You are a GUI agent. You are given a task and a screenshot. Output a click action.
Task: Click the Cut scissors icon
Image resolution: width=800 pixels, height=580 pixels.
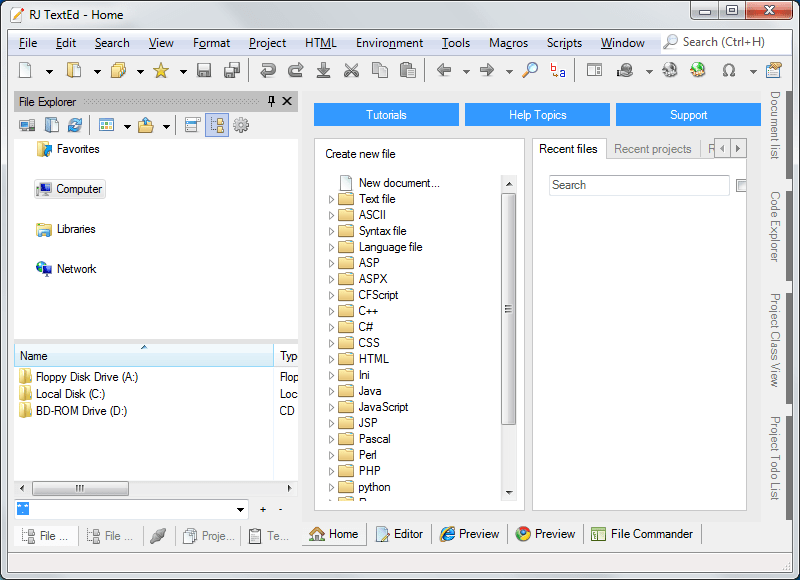click(x=351, y=70)
